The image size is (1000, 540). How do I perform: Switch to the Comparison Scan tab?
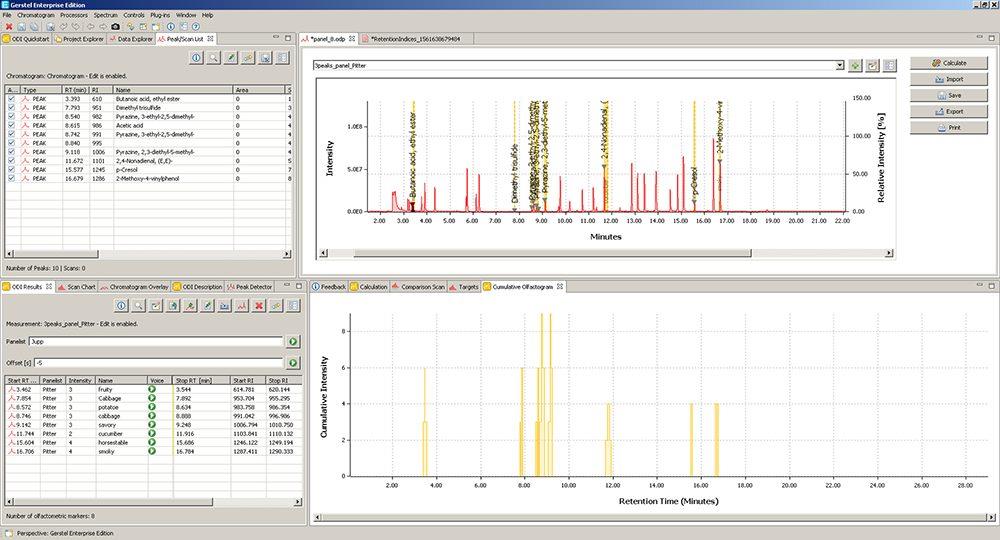(x=425, y=287)
